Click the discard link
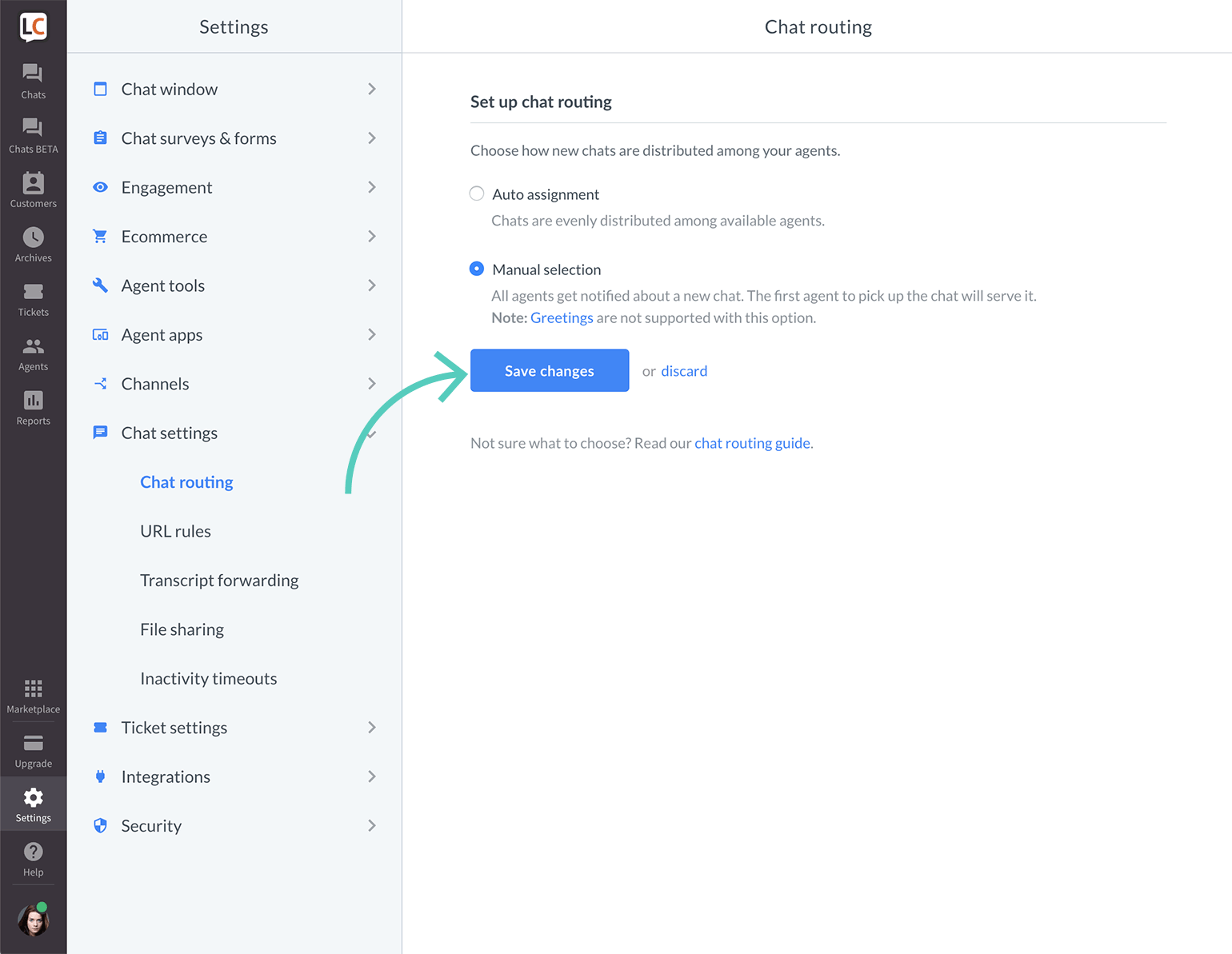This screenshot has height=954, width=1232. [684, 371]
